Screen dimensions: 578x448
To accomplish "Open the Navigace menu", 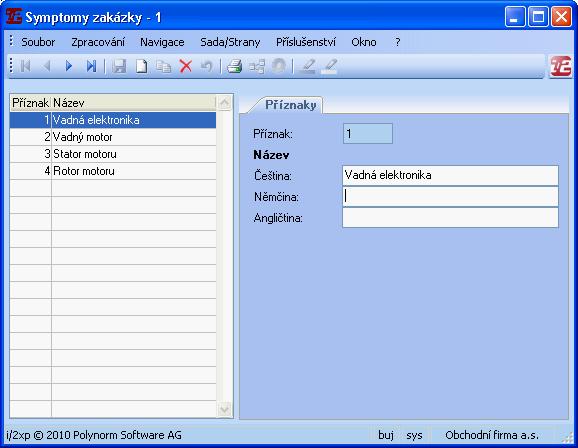I will tap(162, 42).
